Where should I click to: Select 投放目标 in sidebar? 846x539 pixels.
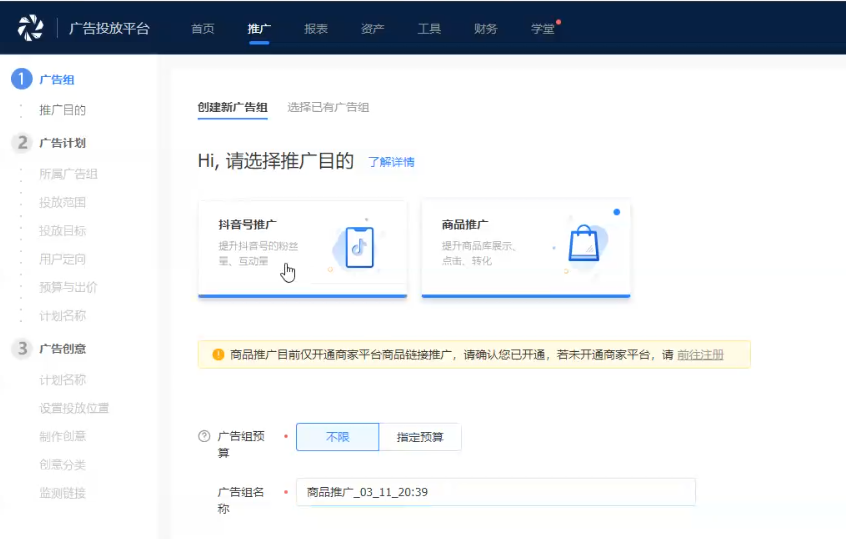pyautogui.click(x=63, y=231)
